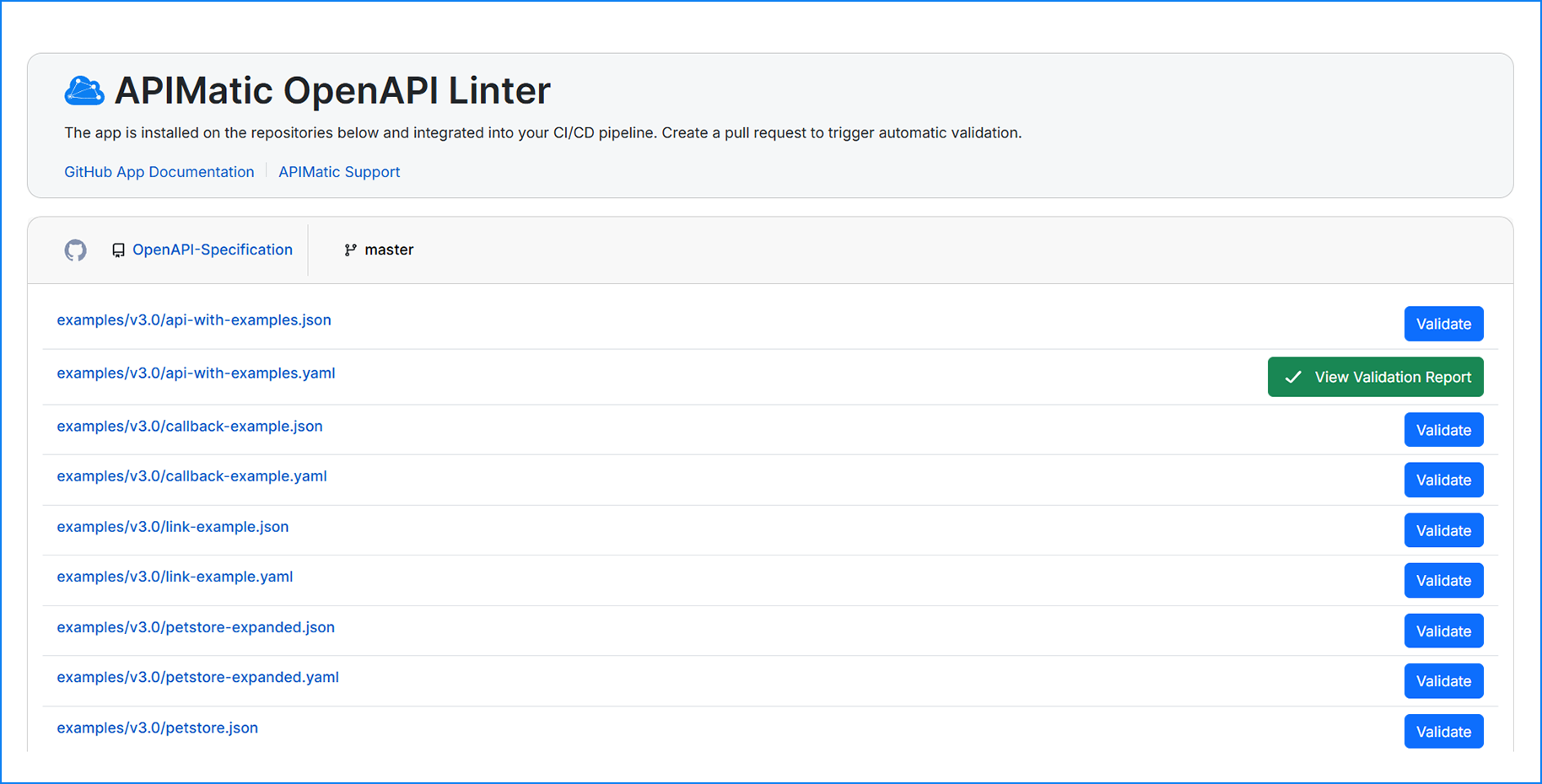The height and width of the screenshot is (784, 1542).
Task: Click the APIMatic cloud logo icon
Action: point(84,90)
